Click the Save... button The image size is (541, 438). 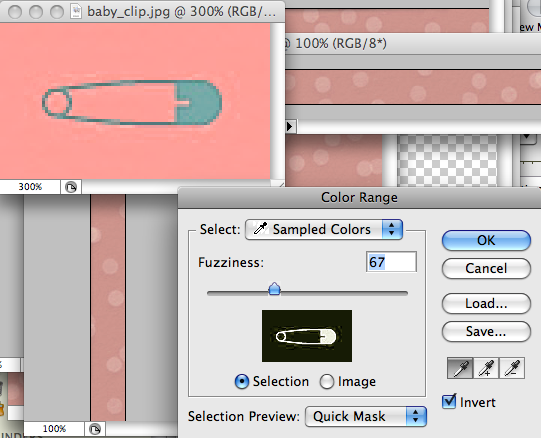(x=486, y=332)
